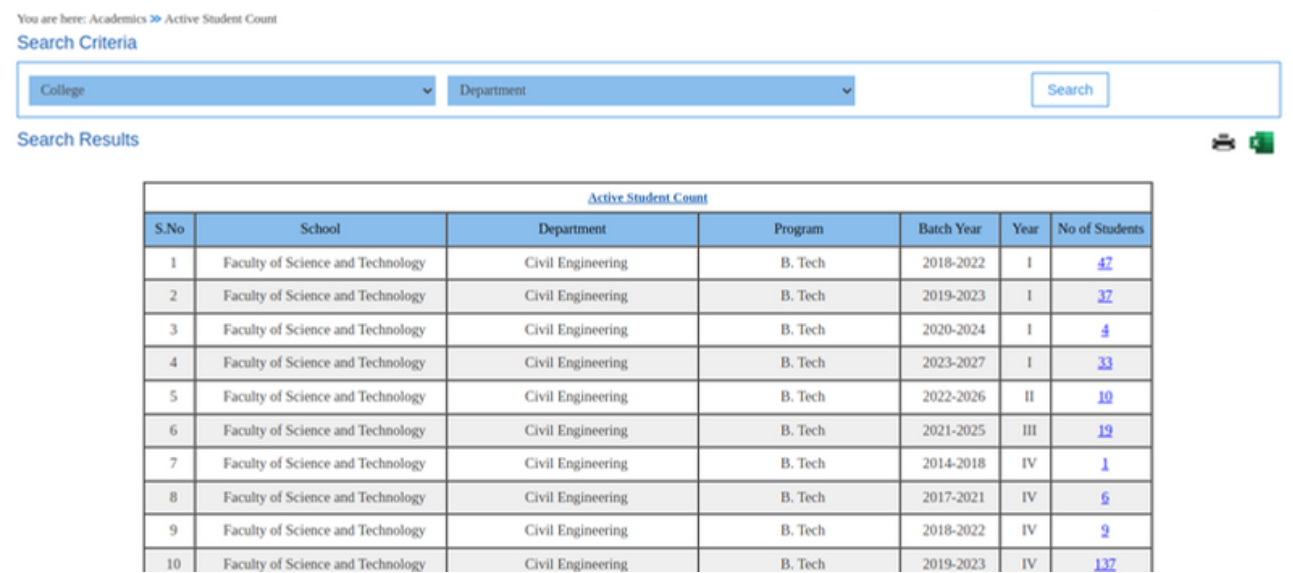
Task: Click the 37 students link in row 2
Action: coord(1104,296)
